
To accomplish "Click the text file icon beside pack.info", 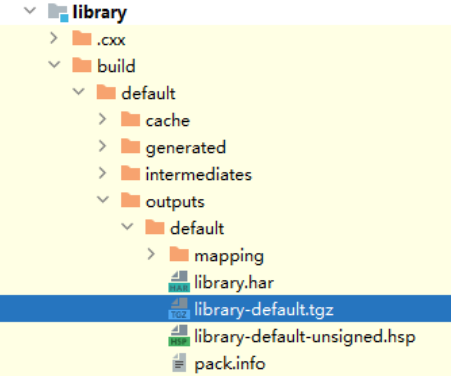I will pos(179,363).
